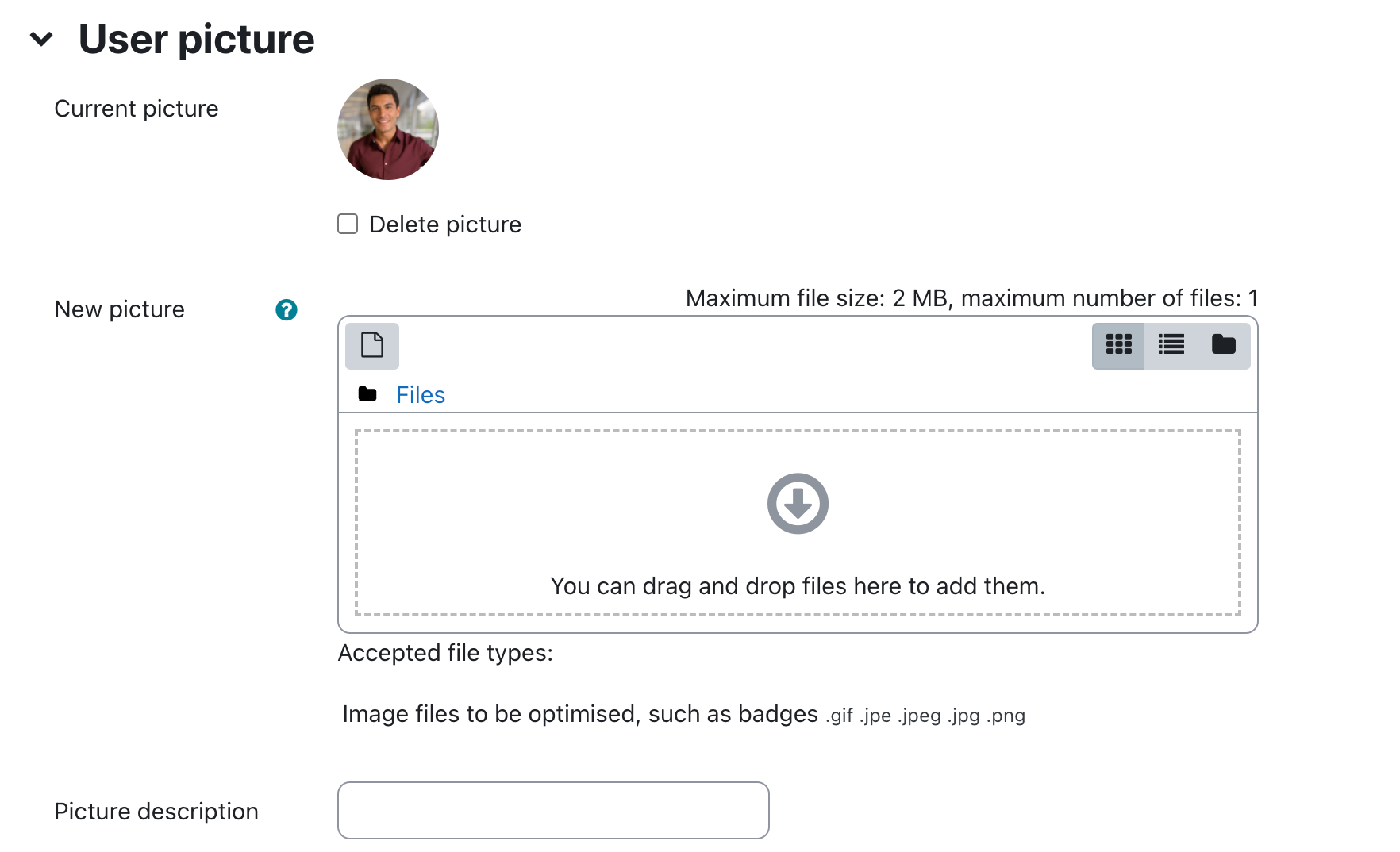Click the Picture description label
This screenshot has height=852, width=1400.
pyautogui.click(x=156, y=812)
